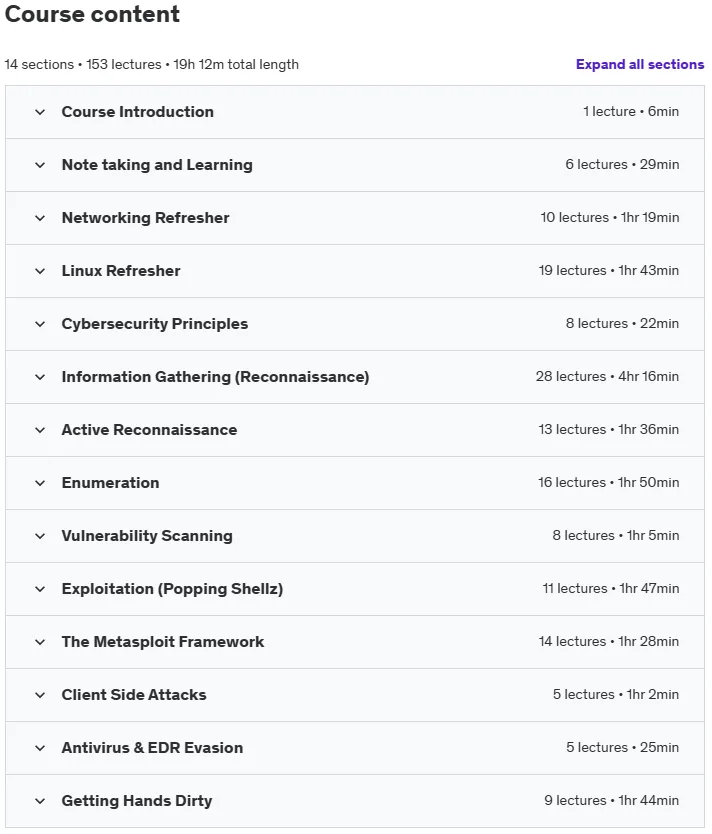Expand Antivirus & EDR Evasion chevron
Image resolution: width=712 pixels, height=834 pixels.
40,748
